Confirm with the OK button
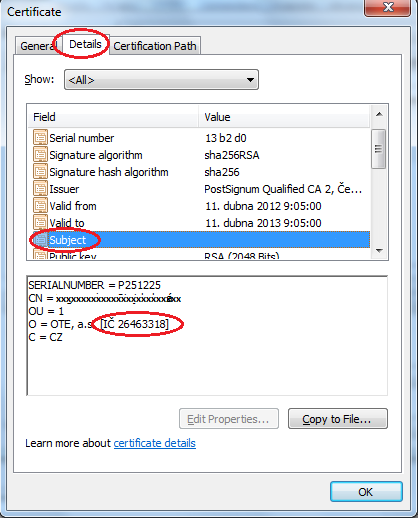This screenshot has height=518, width=418. coord(366,492)
